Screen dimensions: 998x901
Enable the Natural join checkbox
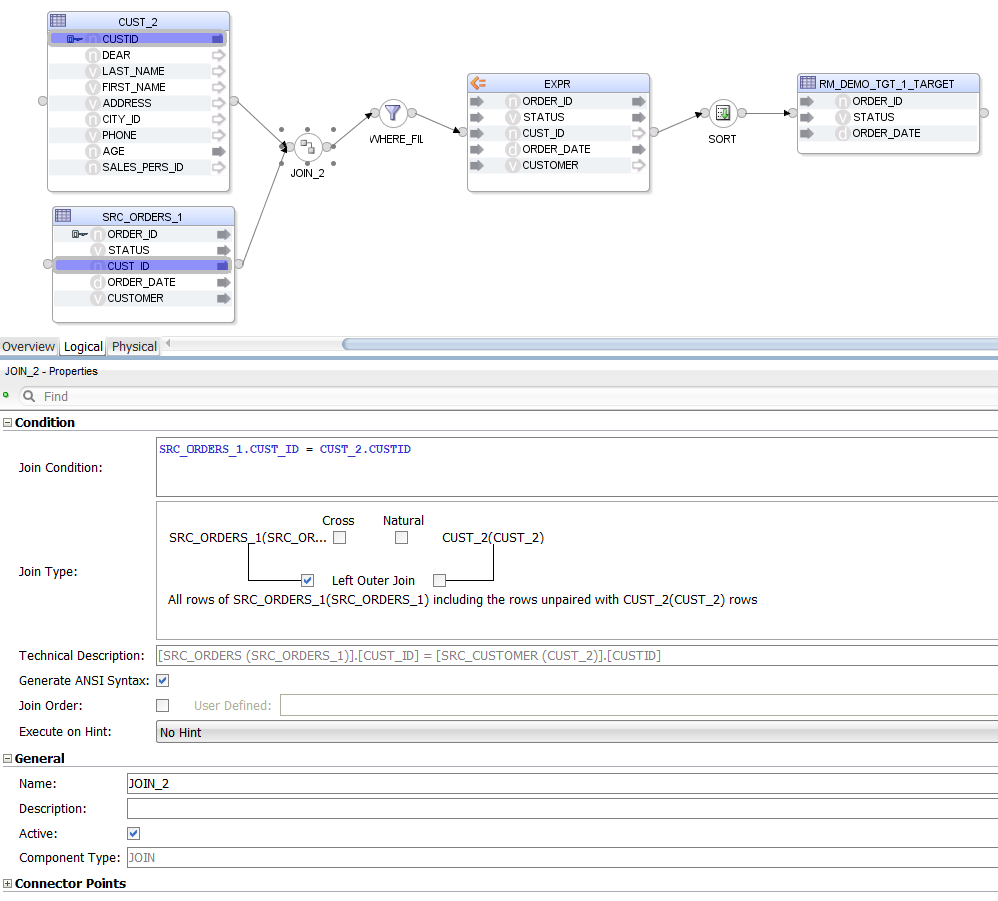click(402, 538)
